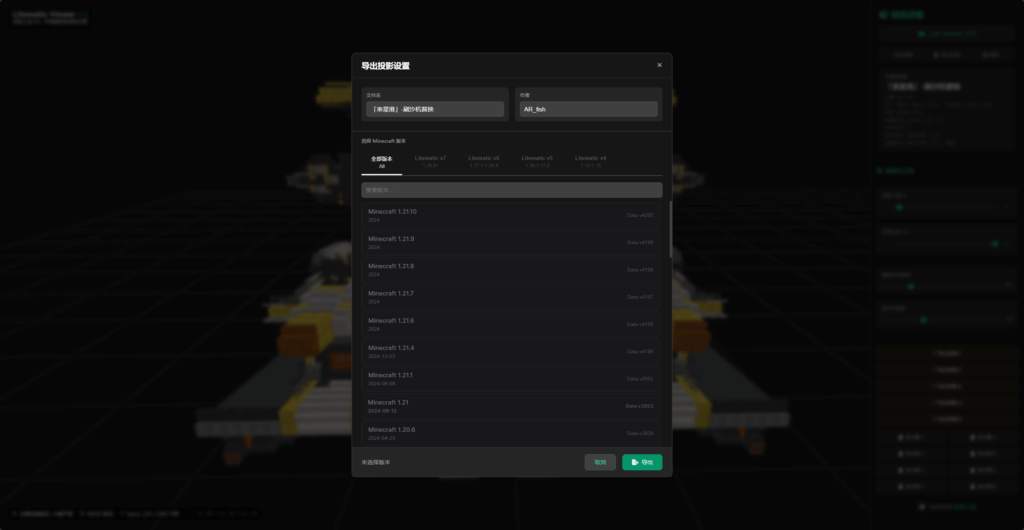This screenshot has width=1024, height=530.
Task: Select Minecraft 1.21.10 from the version list
Action: click(x=510, y=215)
